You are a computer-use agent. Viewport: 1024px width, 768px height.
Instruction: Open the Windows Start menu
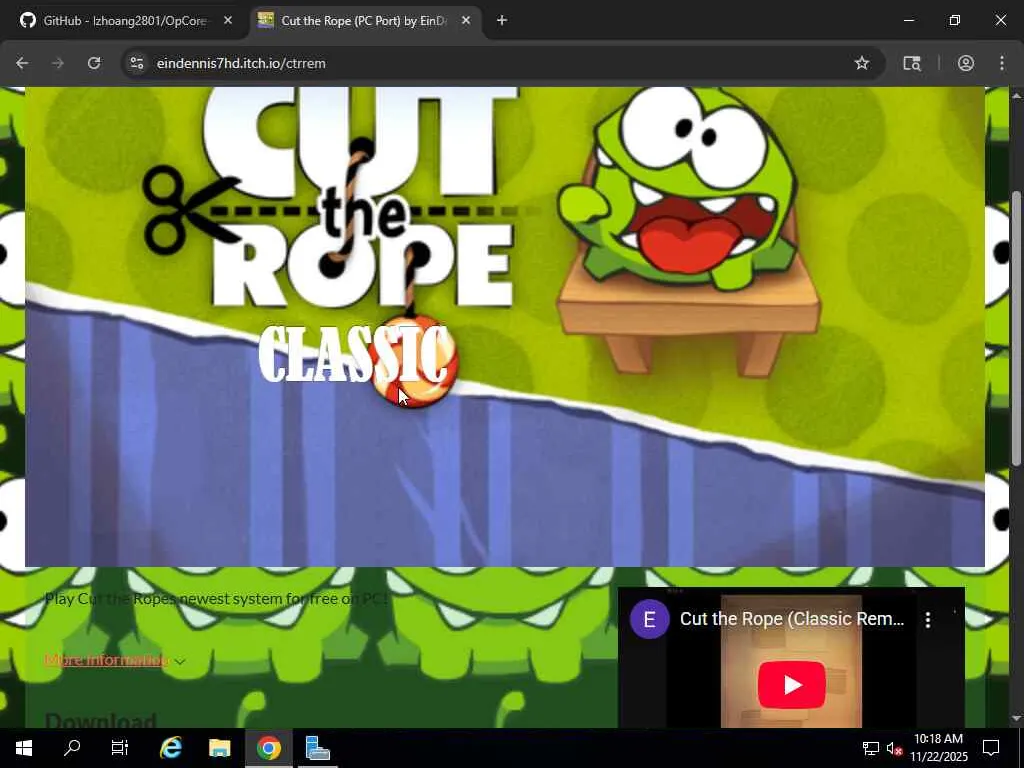pyautogui.click(x=24, y=748)
